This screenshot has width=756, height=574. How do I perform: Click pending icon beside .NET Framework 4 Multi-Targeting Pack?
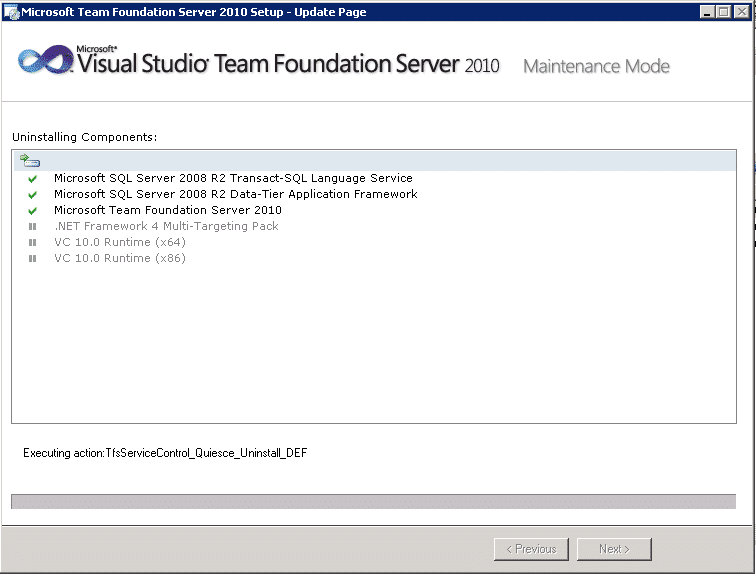click(x=32, y=226)
